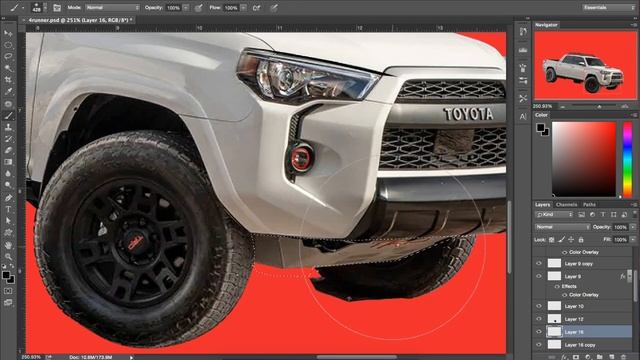Select the Dodge tool

pyautogui.click(x=8, y=185)
